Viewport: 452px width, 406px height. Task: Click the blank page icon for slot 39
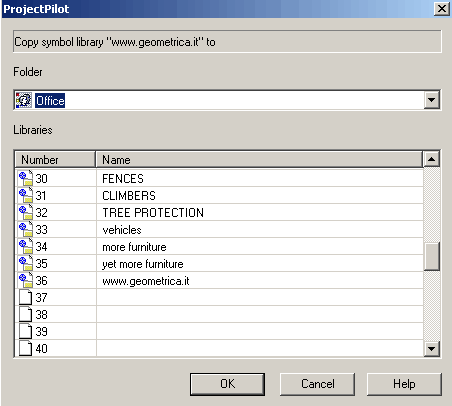point(25,331)
